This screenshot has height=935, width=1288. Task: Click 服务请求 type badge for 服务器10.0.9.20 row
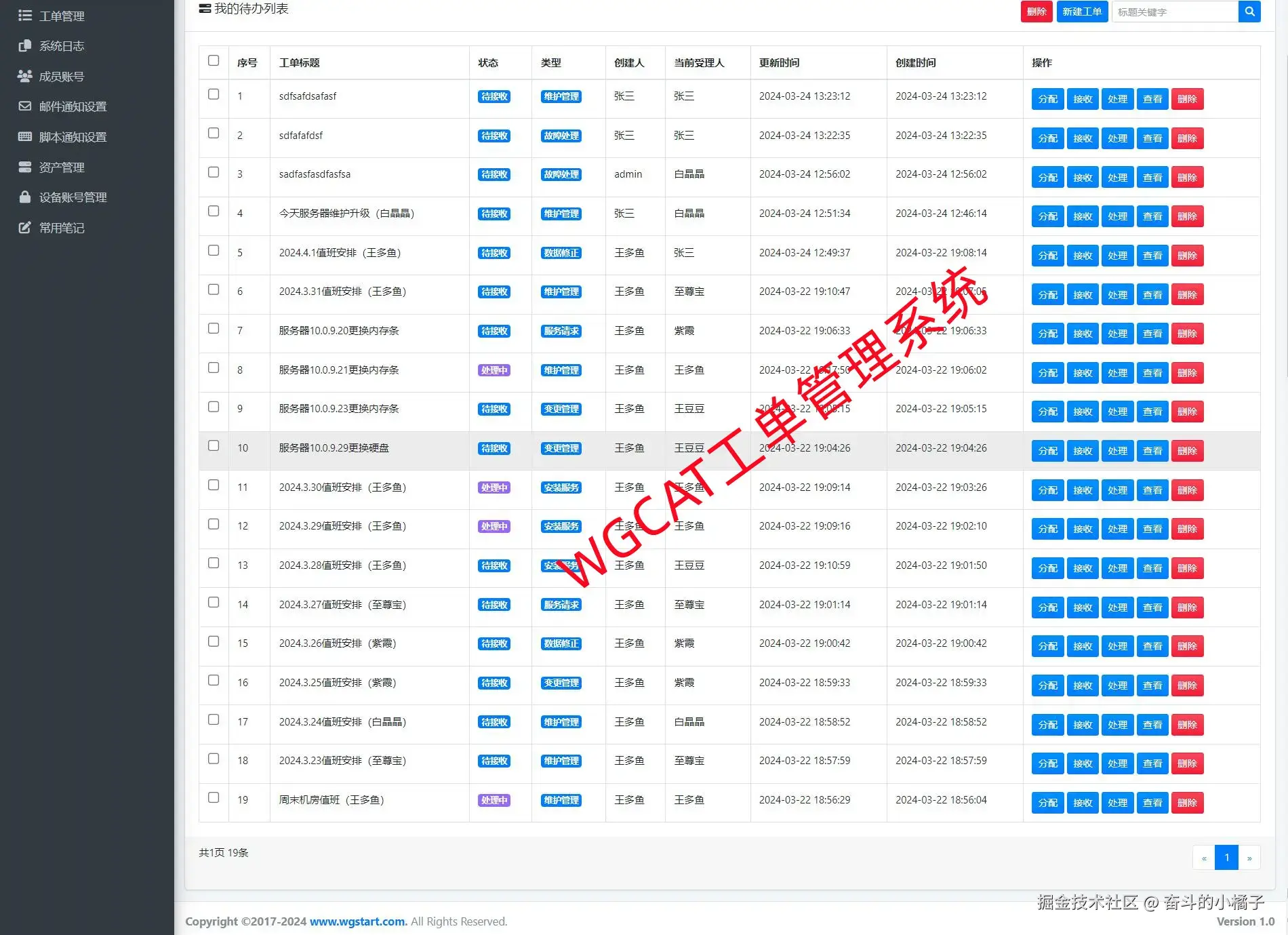(x=561, y=331)
